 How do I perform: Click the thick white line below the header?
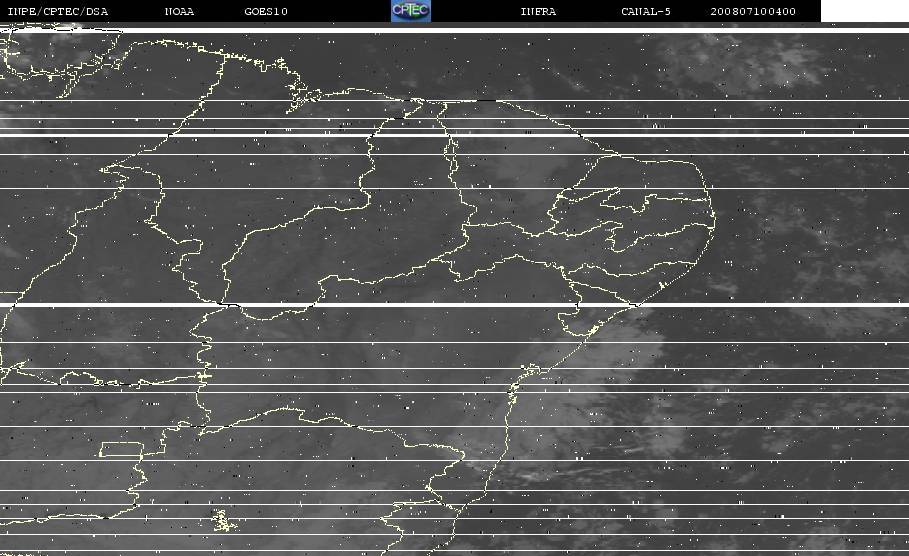(x=454, y=30)
